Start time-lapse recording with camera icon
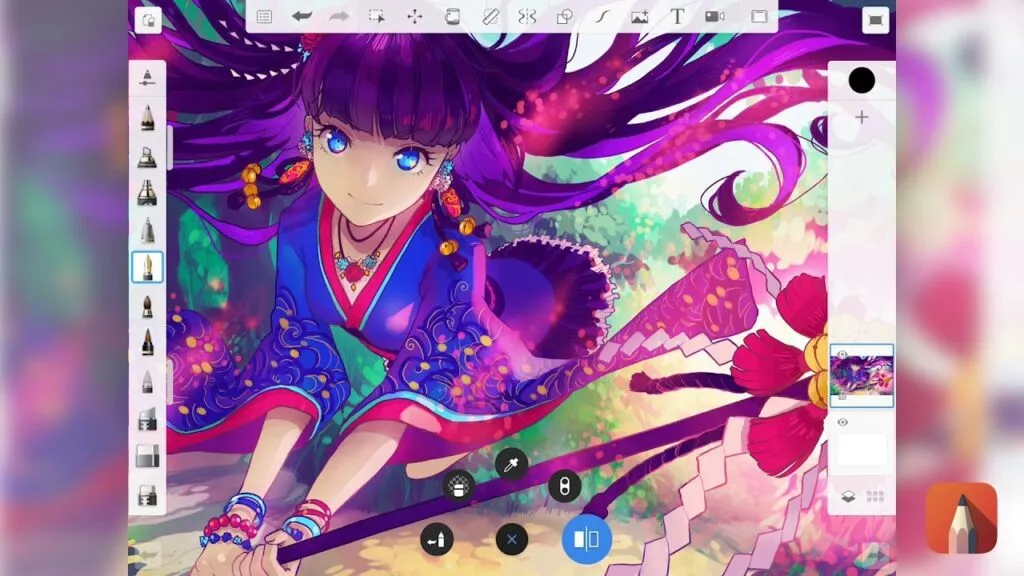Screen dimensions: 1024x576 715,16
